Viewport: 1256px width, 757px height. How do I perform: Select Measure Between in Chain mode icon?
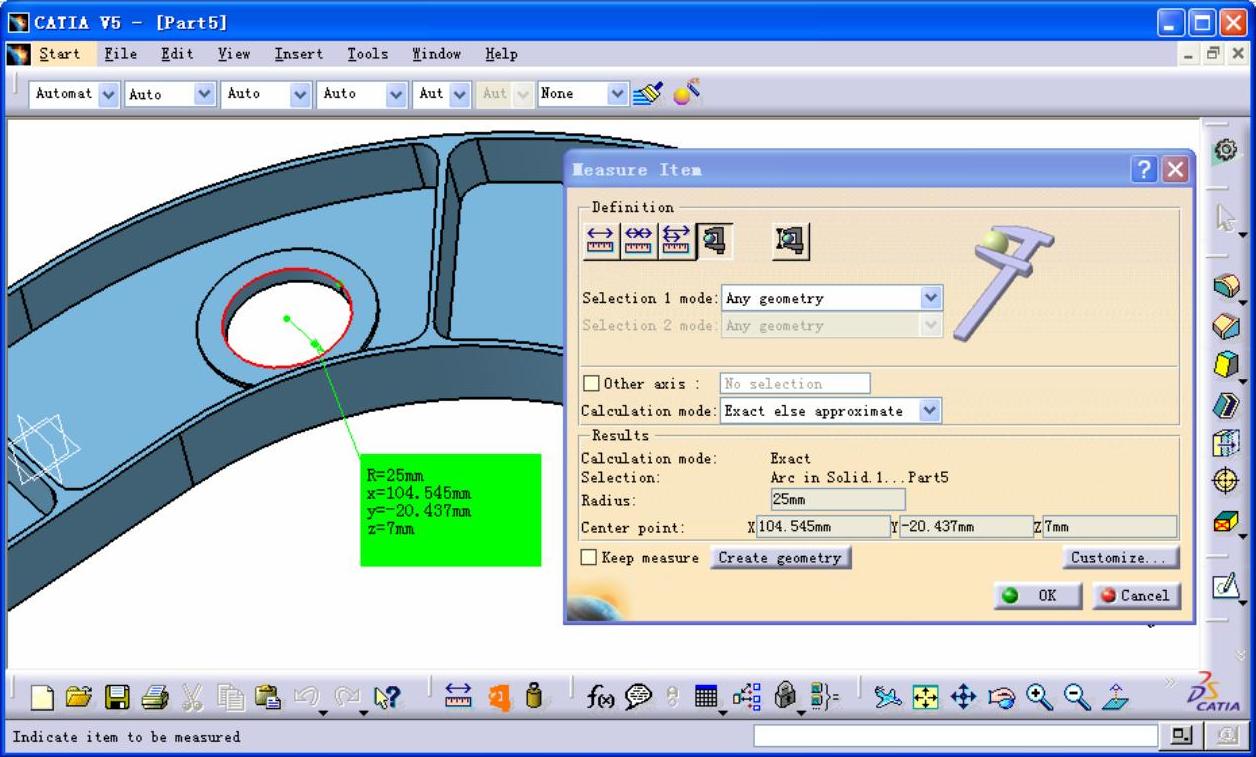tap(638, 241)
